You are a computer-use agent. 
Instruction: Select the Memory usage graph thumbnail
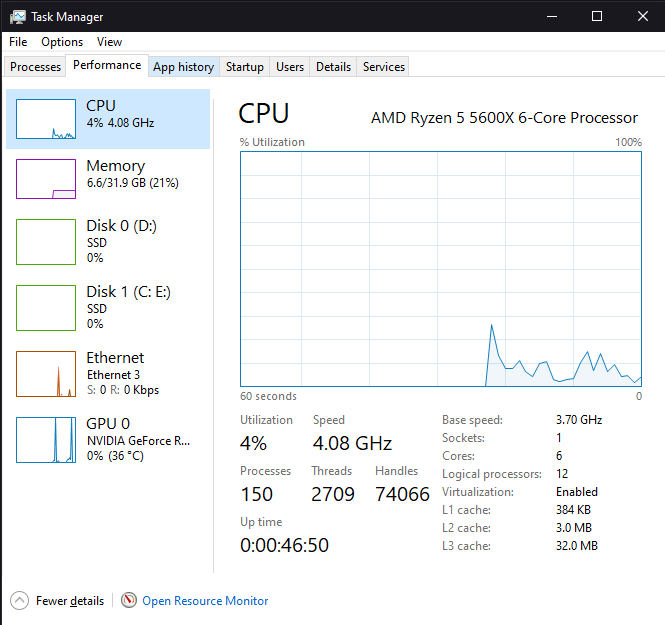[46, 179]
